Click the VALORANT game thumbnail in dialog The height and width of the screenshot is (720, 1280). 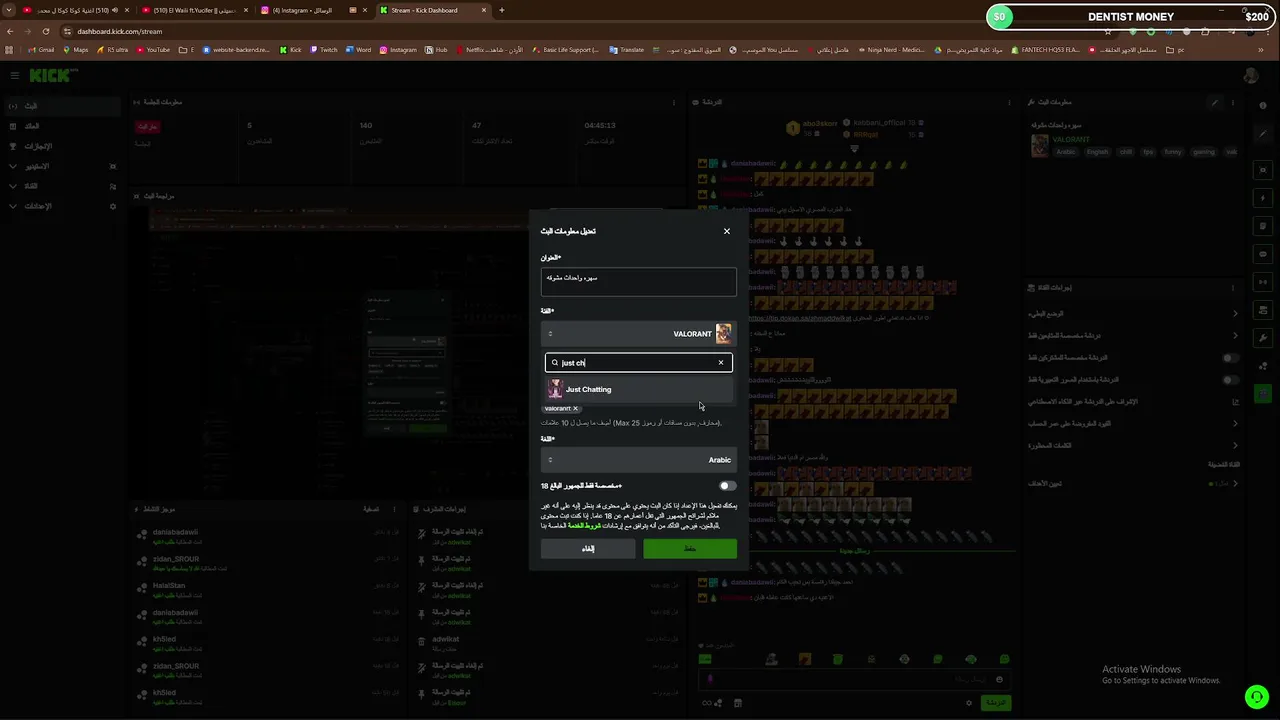(723, 334)
